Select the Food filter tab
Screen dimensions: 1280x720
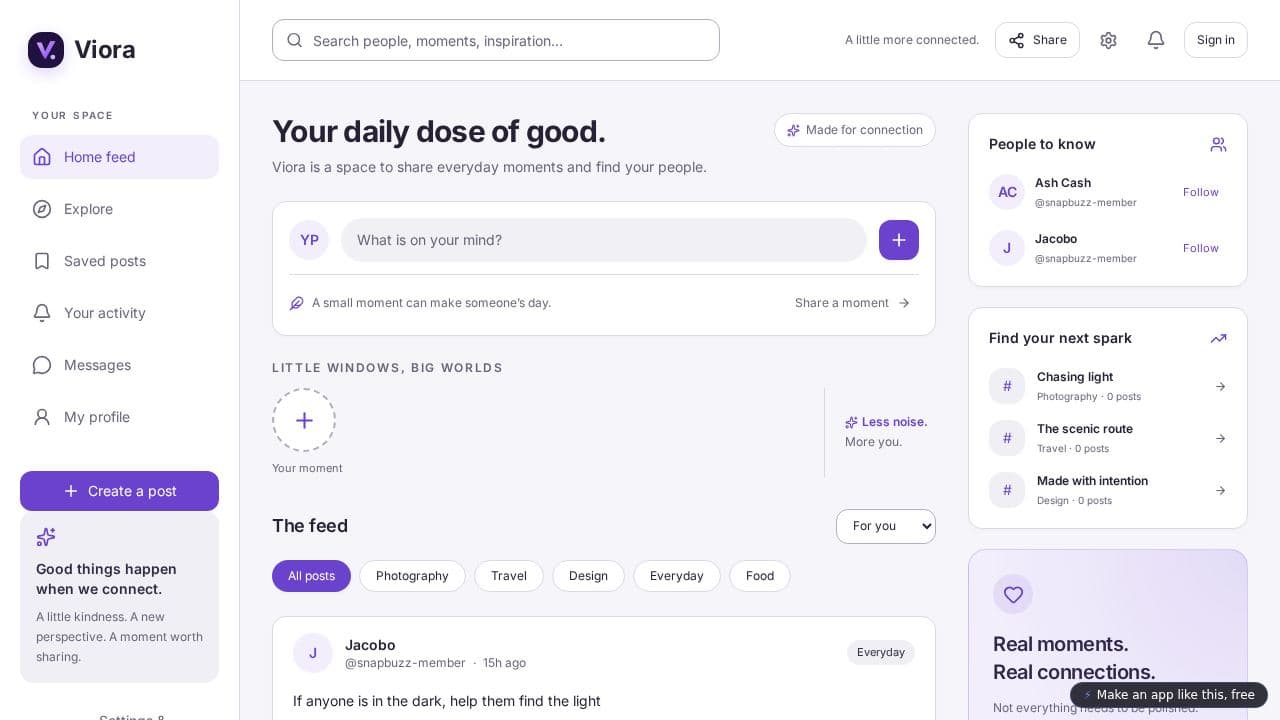(760, 576)
